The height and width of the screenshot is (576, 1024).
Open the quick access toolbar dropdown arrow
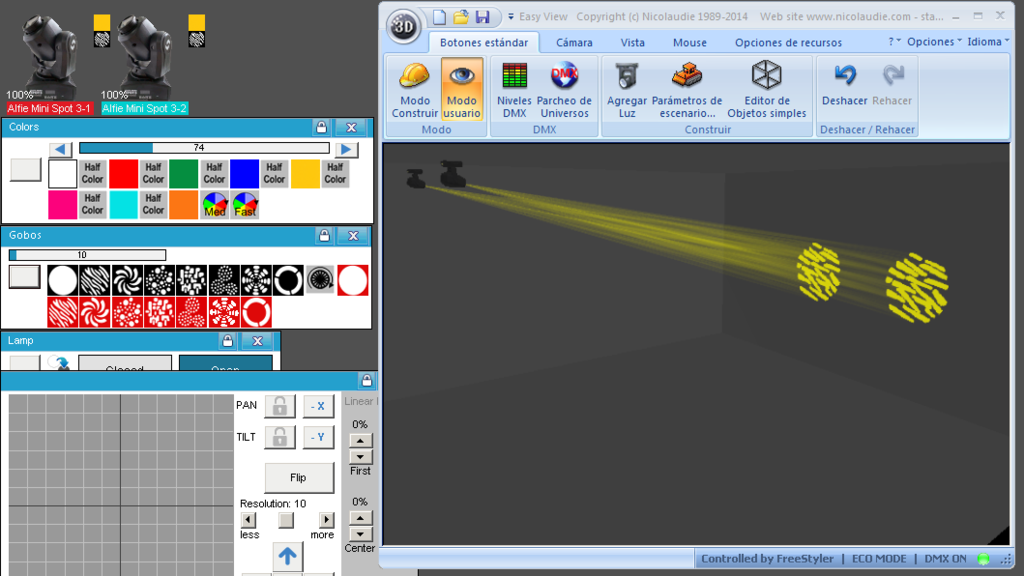tap(511, 17)
